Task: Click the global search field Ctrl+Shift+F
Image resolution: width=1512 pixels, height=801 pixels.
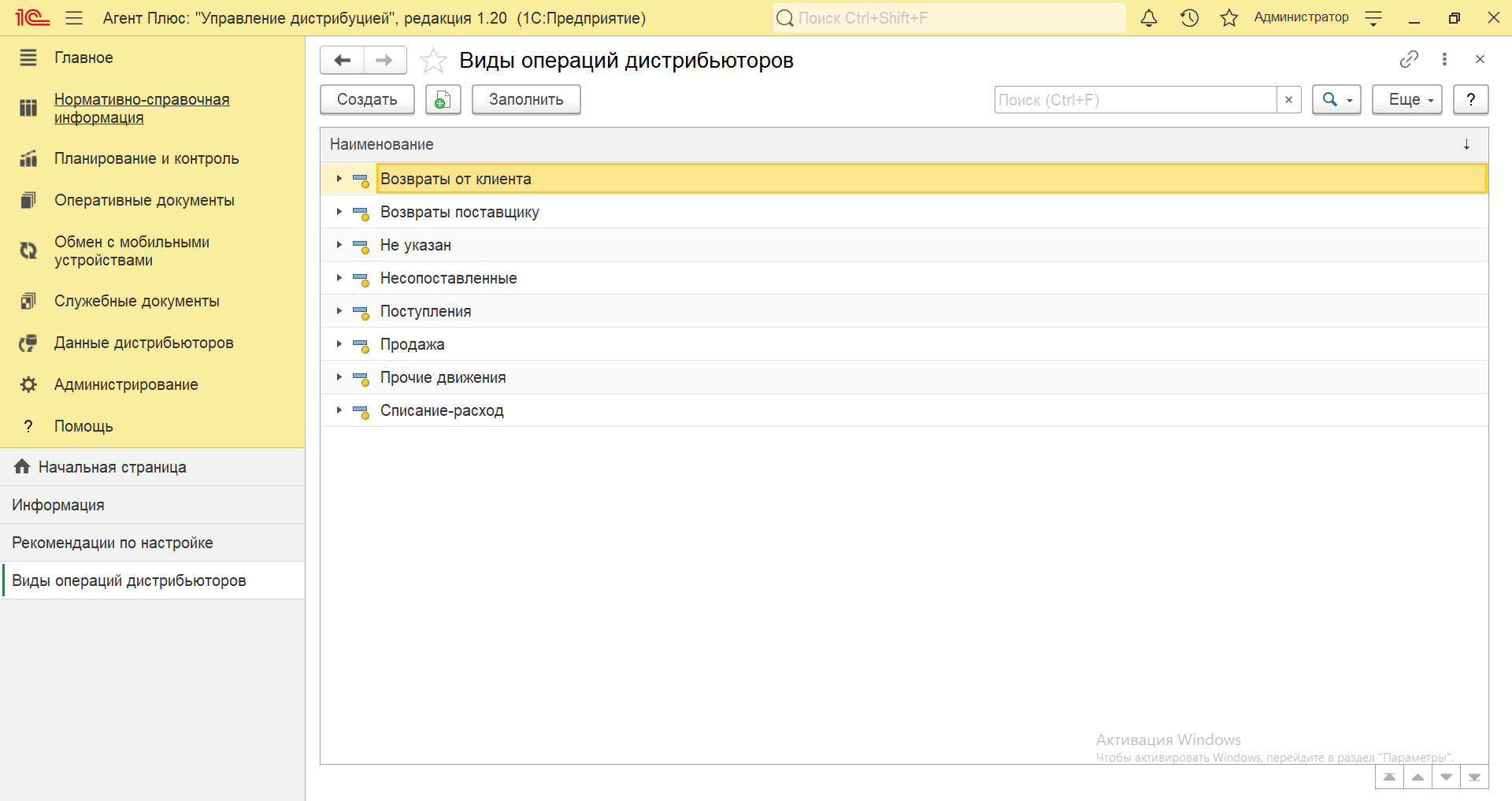Action: (x=949, y=17)
